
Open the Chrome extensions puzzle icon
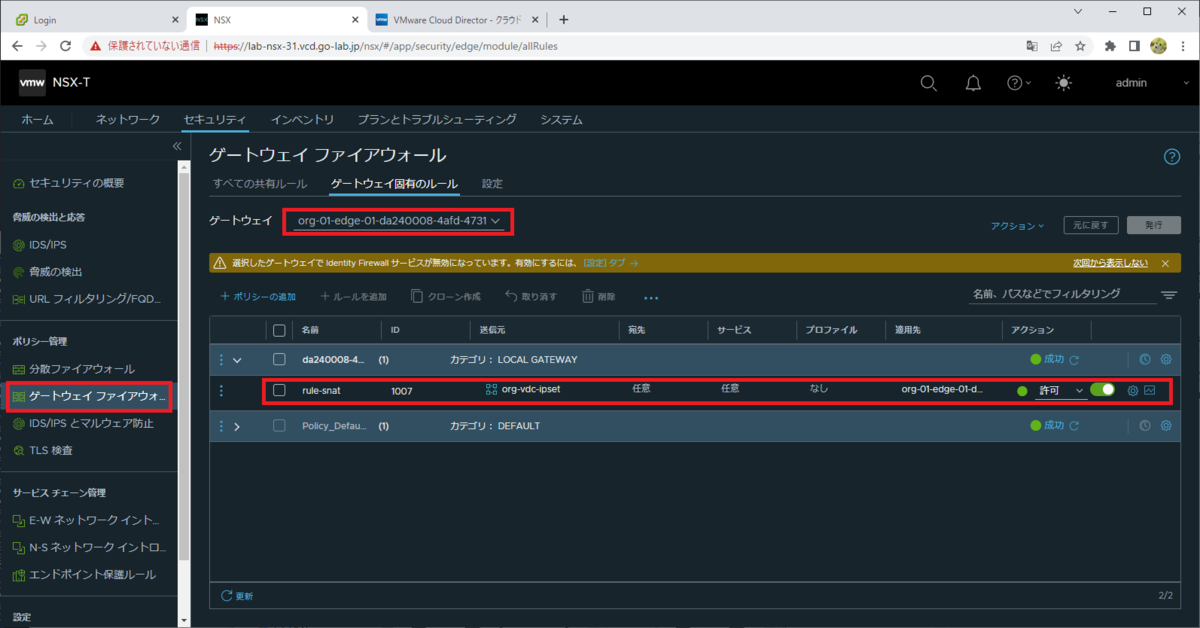[1110, 46]
